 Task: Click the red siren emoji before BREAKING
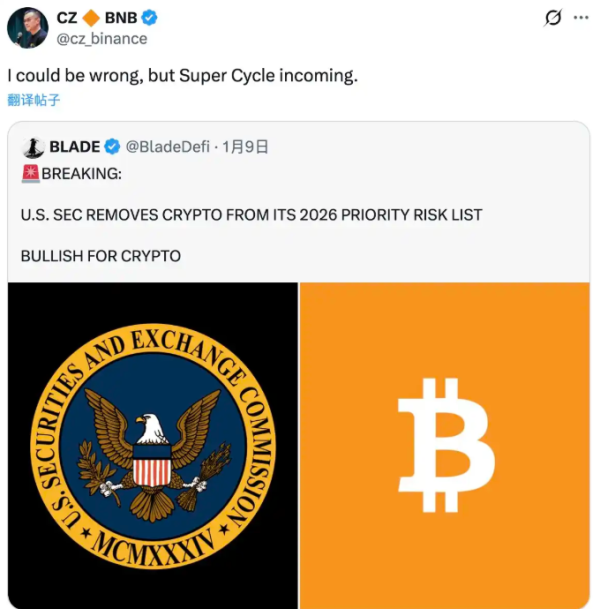(x=30, y=173)
